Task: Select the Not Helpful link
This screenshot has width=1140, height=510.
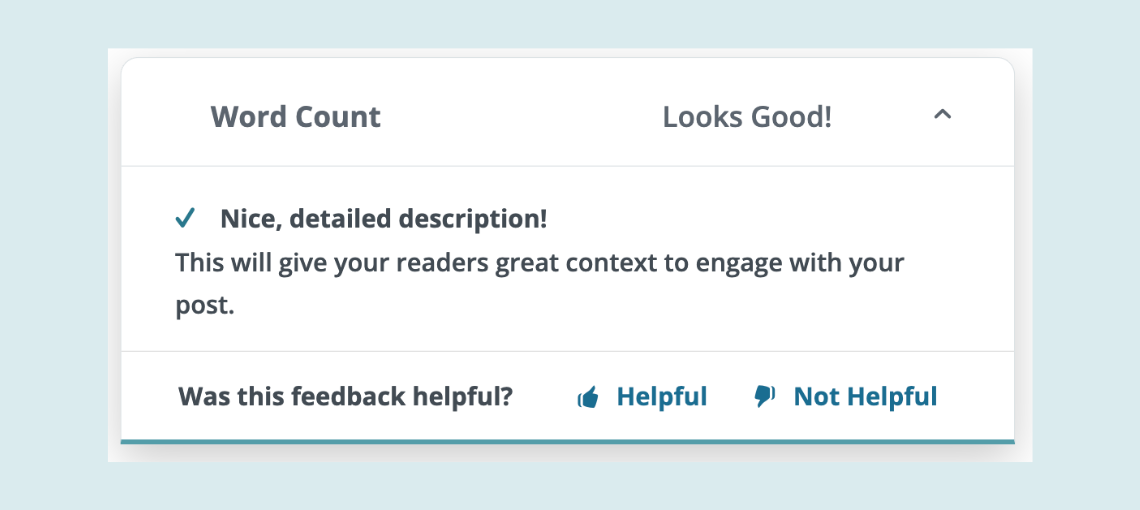Action: 865,397
